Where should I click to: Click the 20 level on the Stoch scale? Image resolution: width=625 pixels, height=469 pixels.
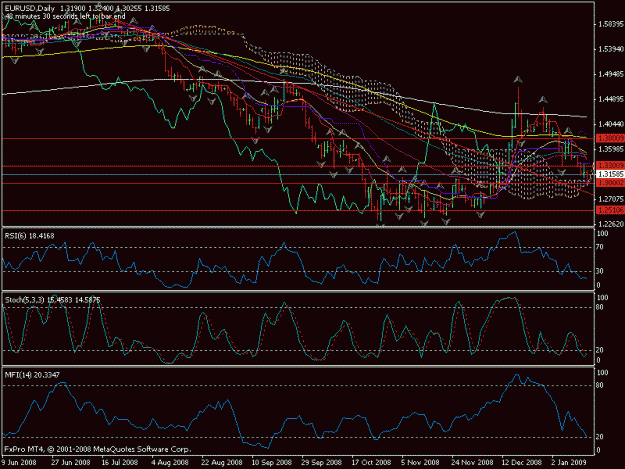click(599, 350)
